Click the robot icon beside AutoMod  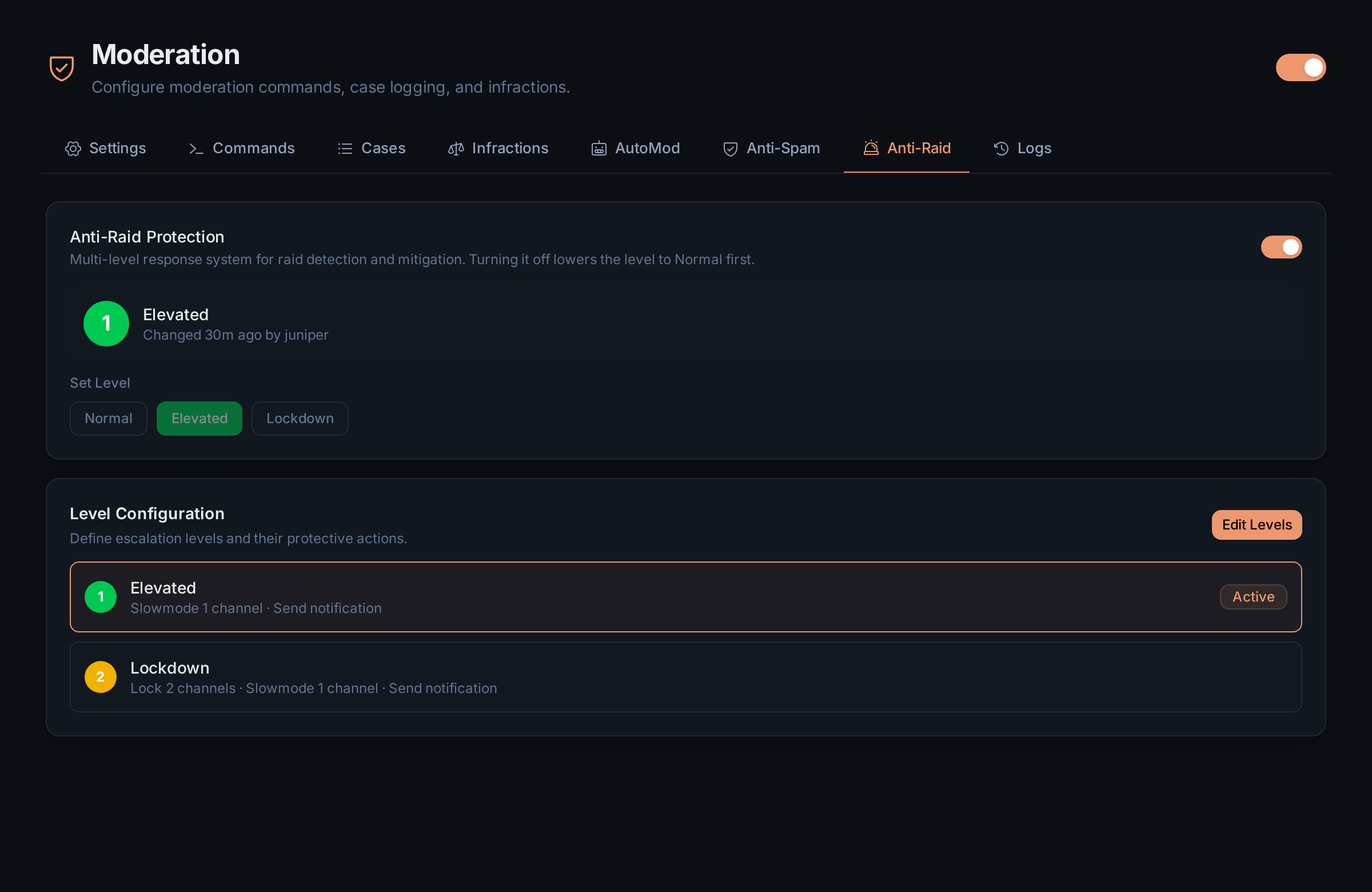599,149
